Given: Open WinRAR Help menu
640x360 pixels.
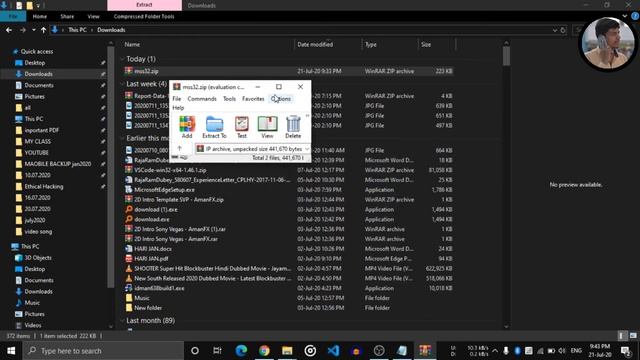Looking at the screenshot, I should pos(178,108).
